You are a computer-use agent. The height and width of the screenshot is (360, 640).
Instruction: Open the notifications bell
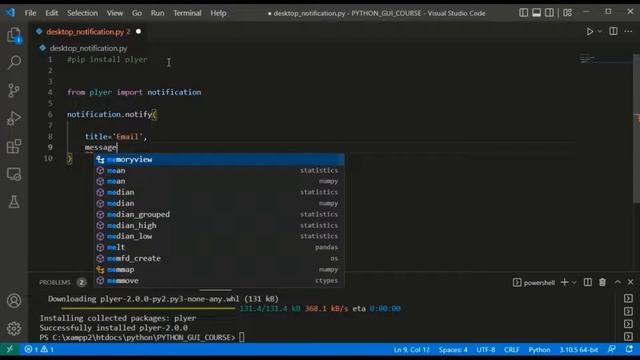[x=629, y=349]
